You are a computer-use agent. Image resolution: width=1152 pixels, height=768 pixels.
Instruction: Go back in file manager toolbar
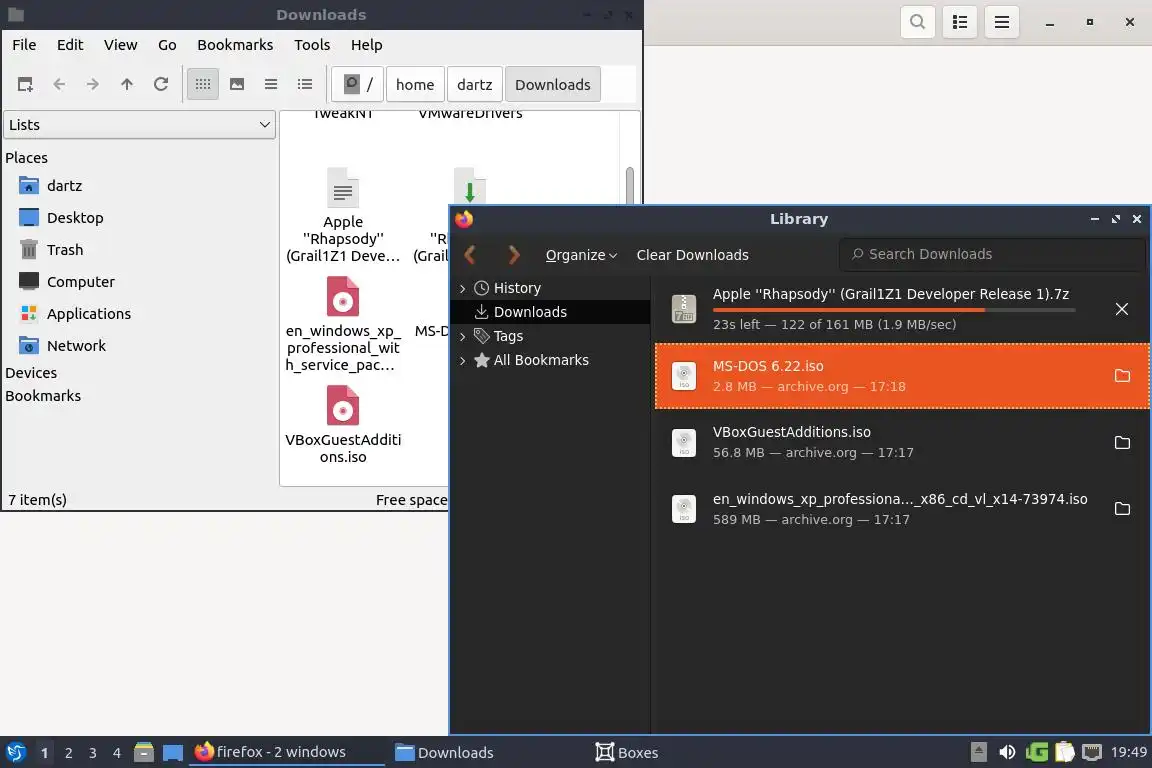coord(60,85)
